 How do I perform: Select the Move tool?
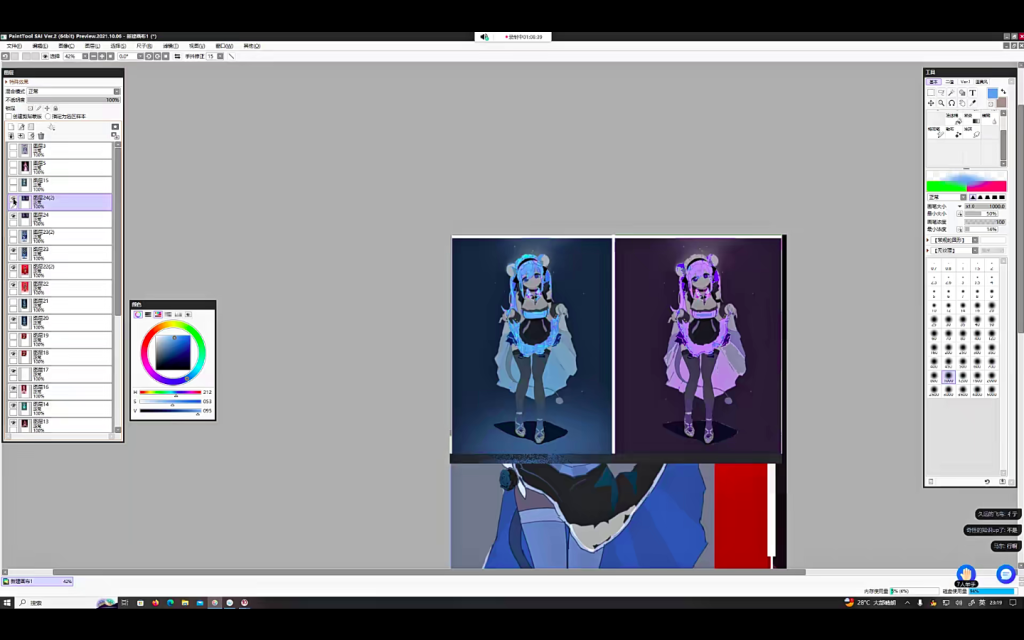(931, 103)
